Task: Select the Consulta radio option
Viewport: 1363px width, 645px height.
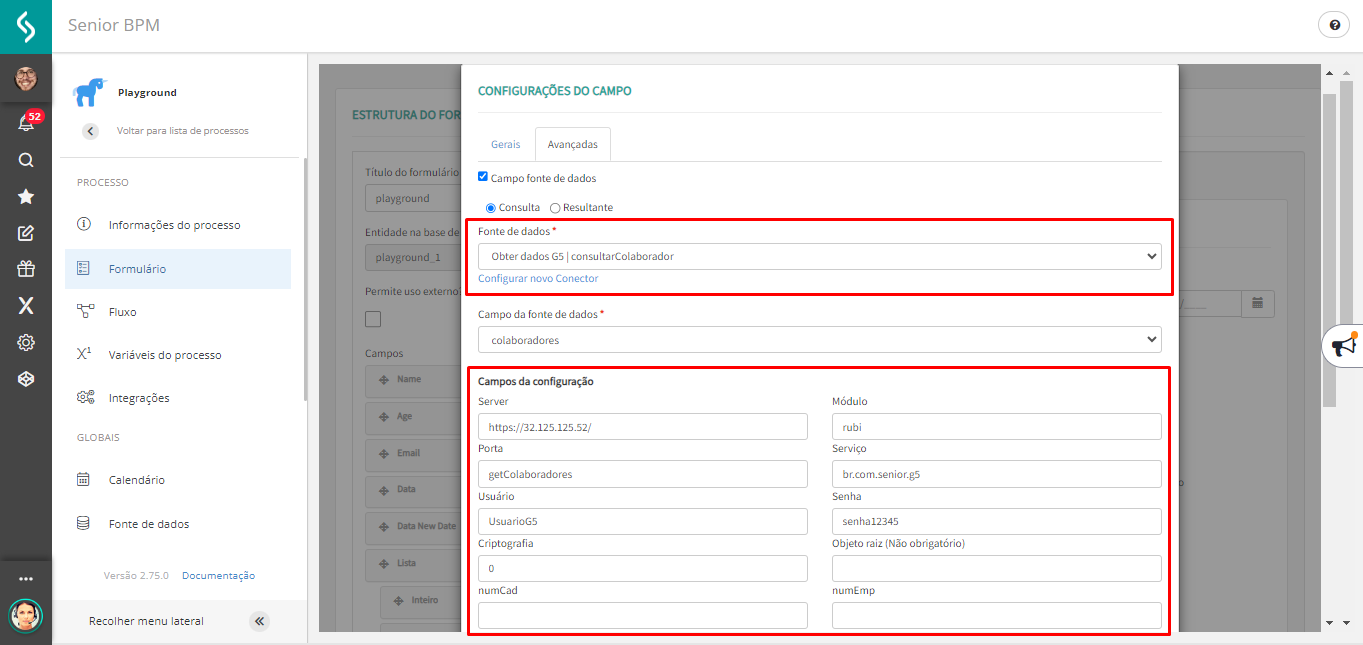Action: click(491, 208)
